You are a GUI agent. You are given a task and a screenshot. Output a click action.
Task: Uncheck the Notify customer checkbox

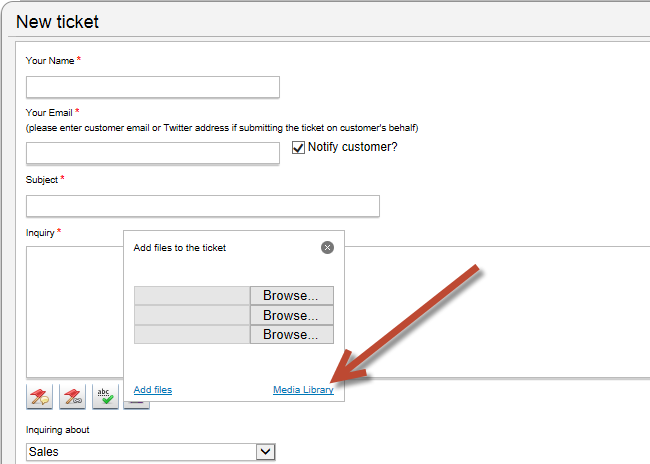pyautogui.click(x=298, y=148)
